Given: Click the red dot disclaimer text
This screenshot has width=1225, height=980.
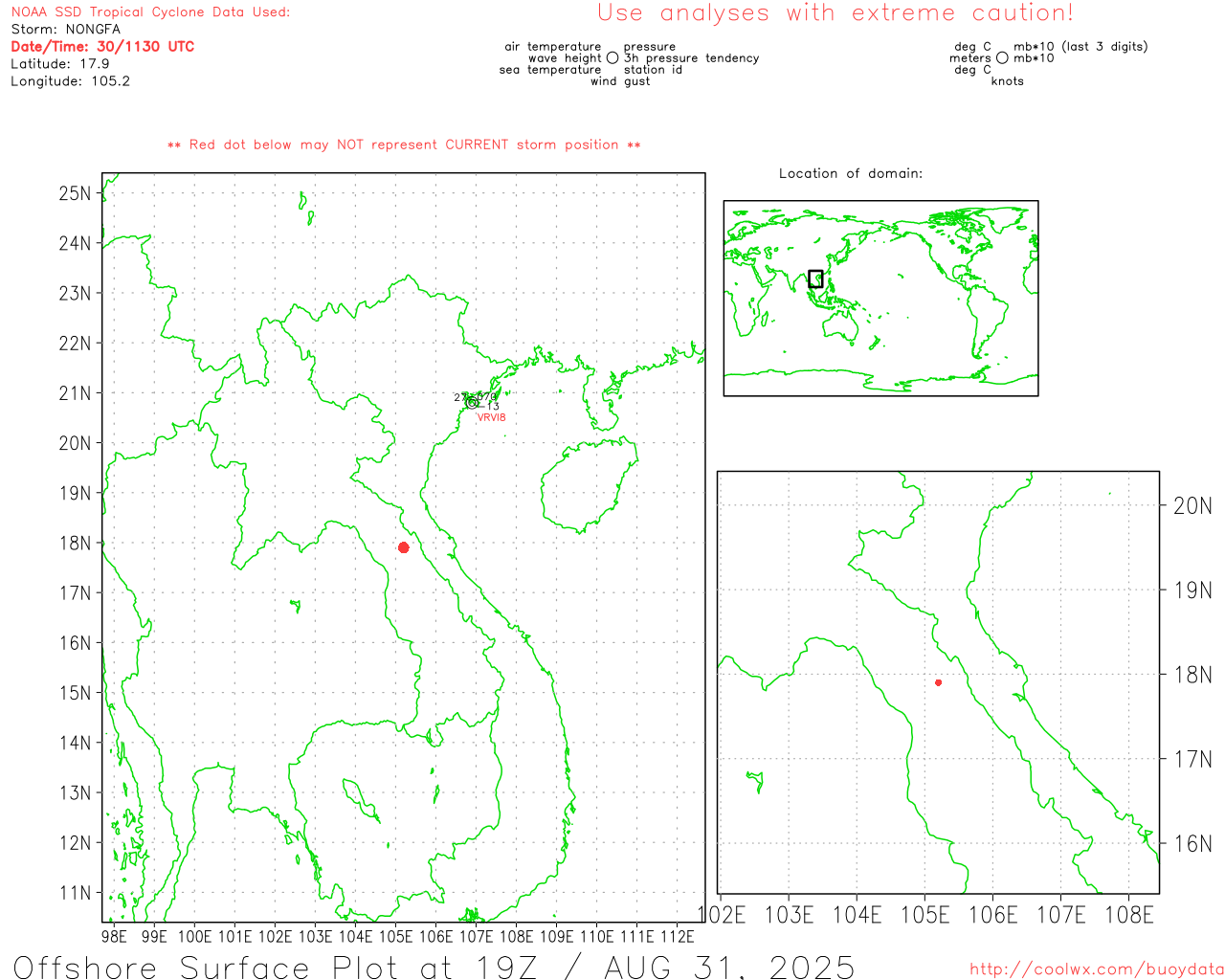Looking at the screenshot, I should pyautogui.click(x=404, y=145).
